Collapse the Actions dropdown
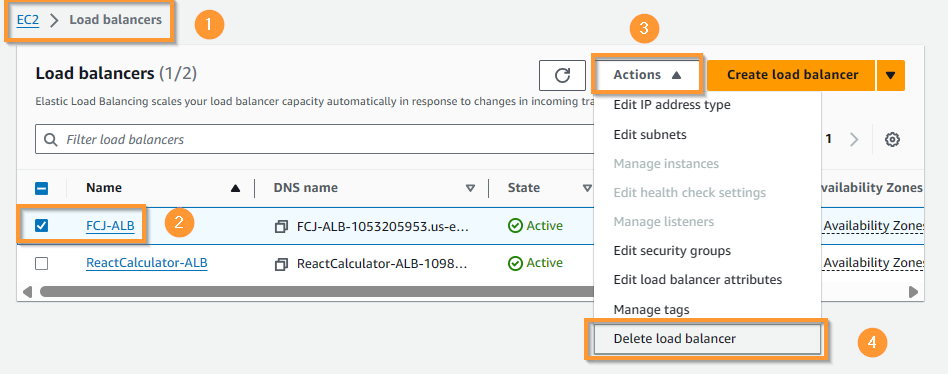This screenshot has height=374, width=948. 648,75
